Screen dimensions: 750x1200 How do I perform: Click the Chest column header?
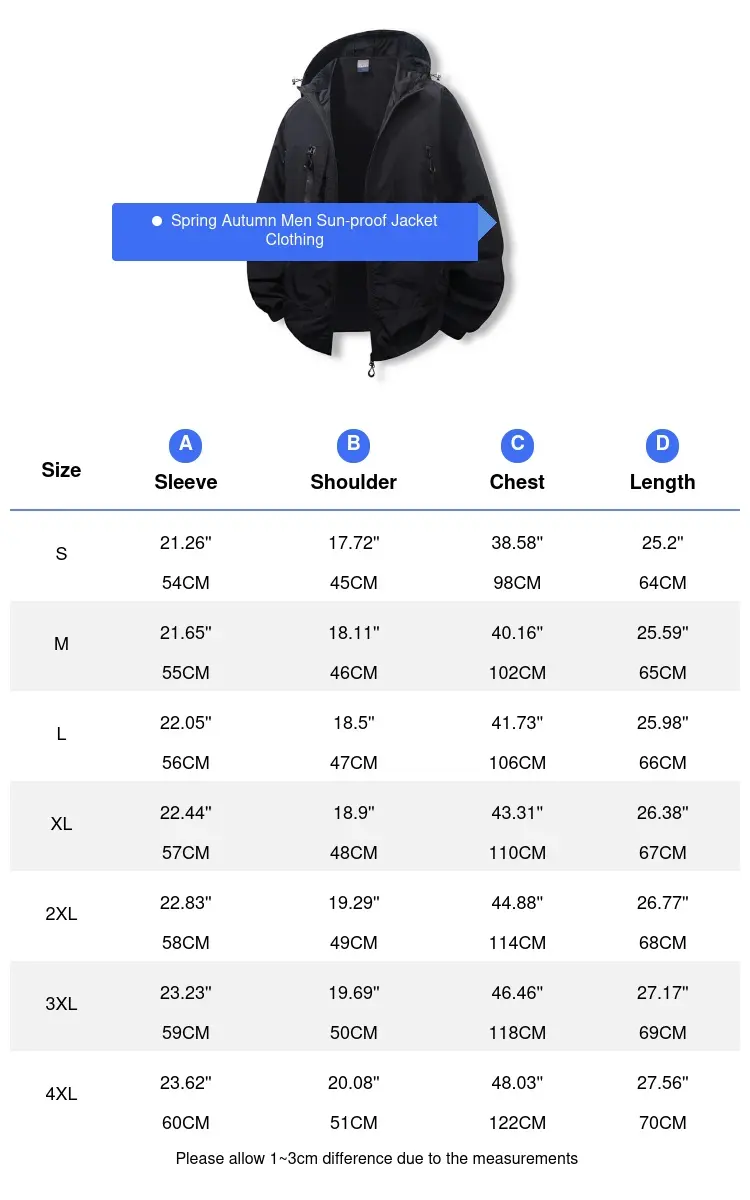(517, 482)
